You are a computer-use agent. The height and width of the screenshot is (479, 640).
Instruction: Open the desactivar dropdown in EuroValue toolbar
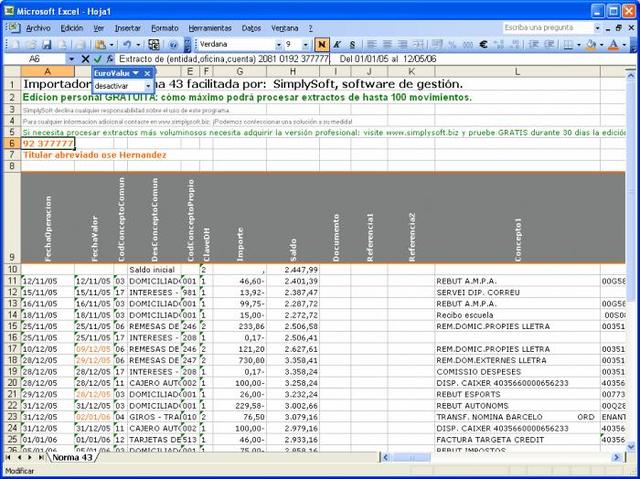click(x=148, y=86)
